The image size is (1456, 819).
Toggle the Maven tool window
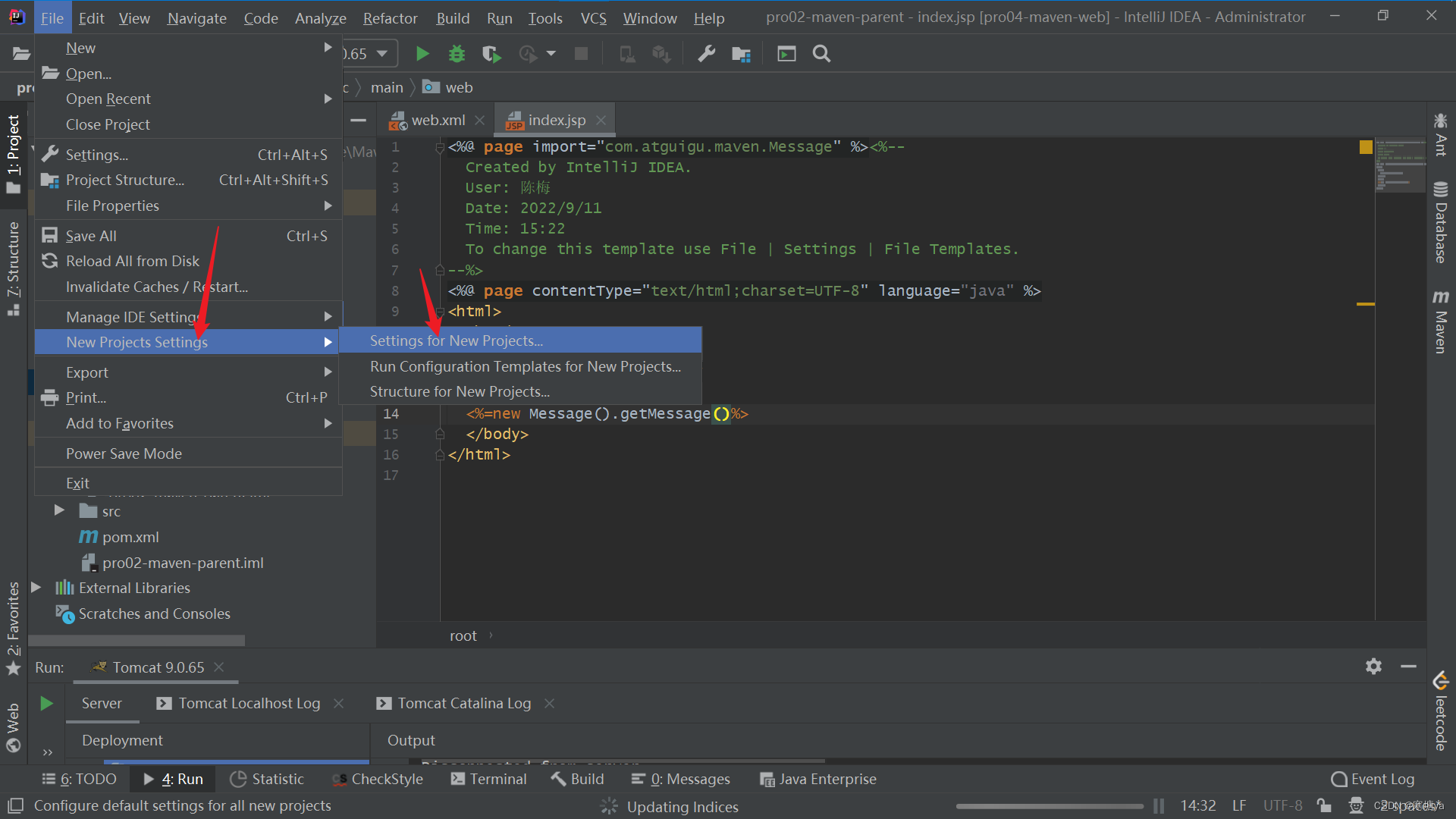tap(1440, 322)
